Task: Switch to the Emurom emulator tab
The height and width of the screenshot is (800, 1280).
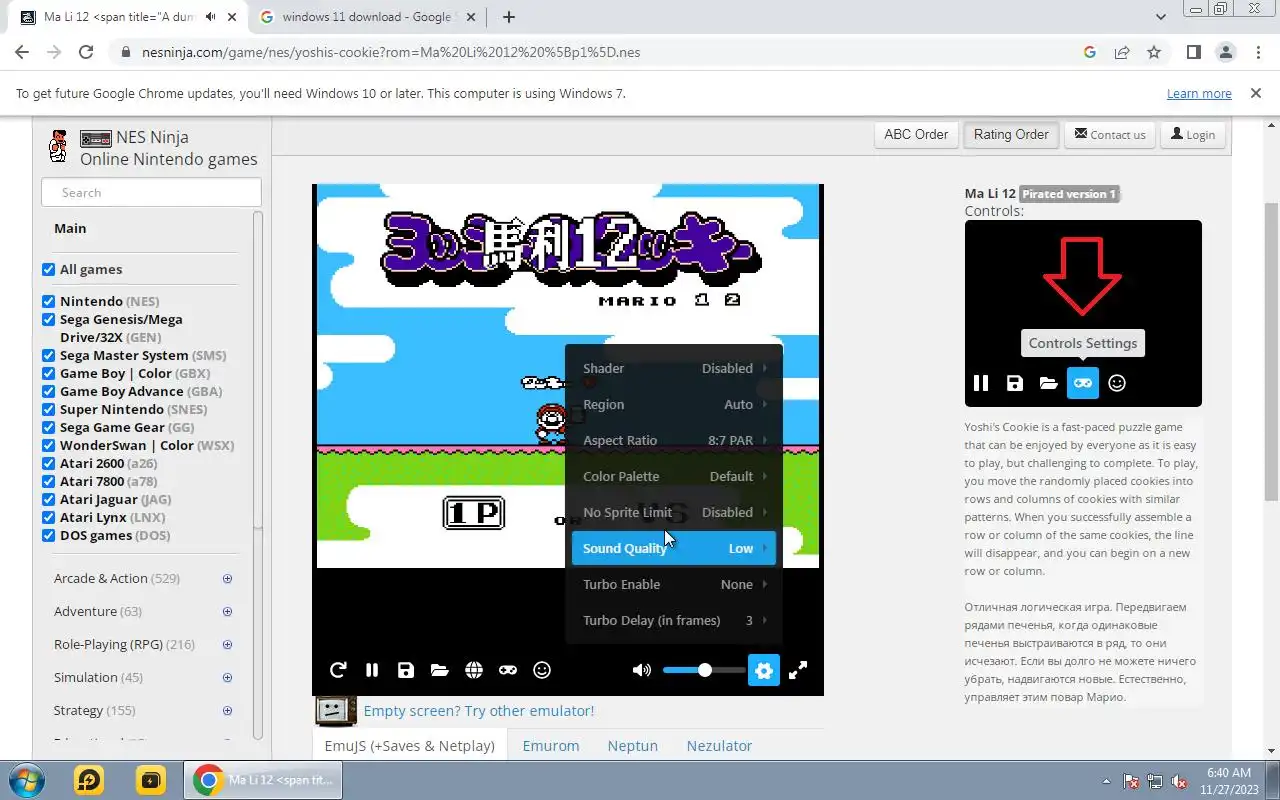Action: (x=551, y=745)
